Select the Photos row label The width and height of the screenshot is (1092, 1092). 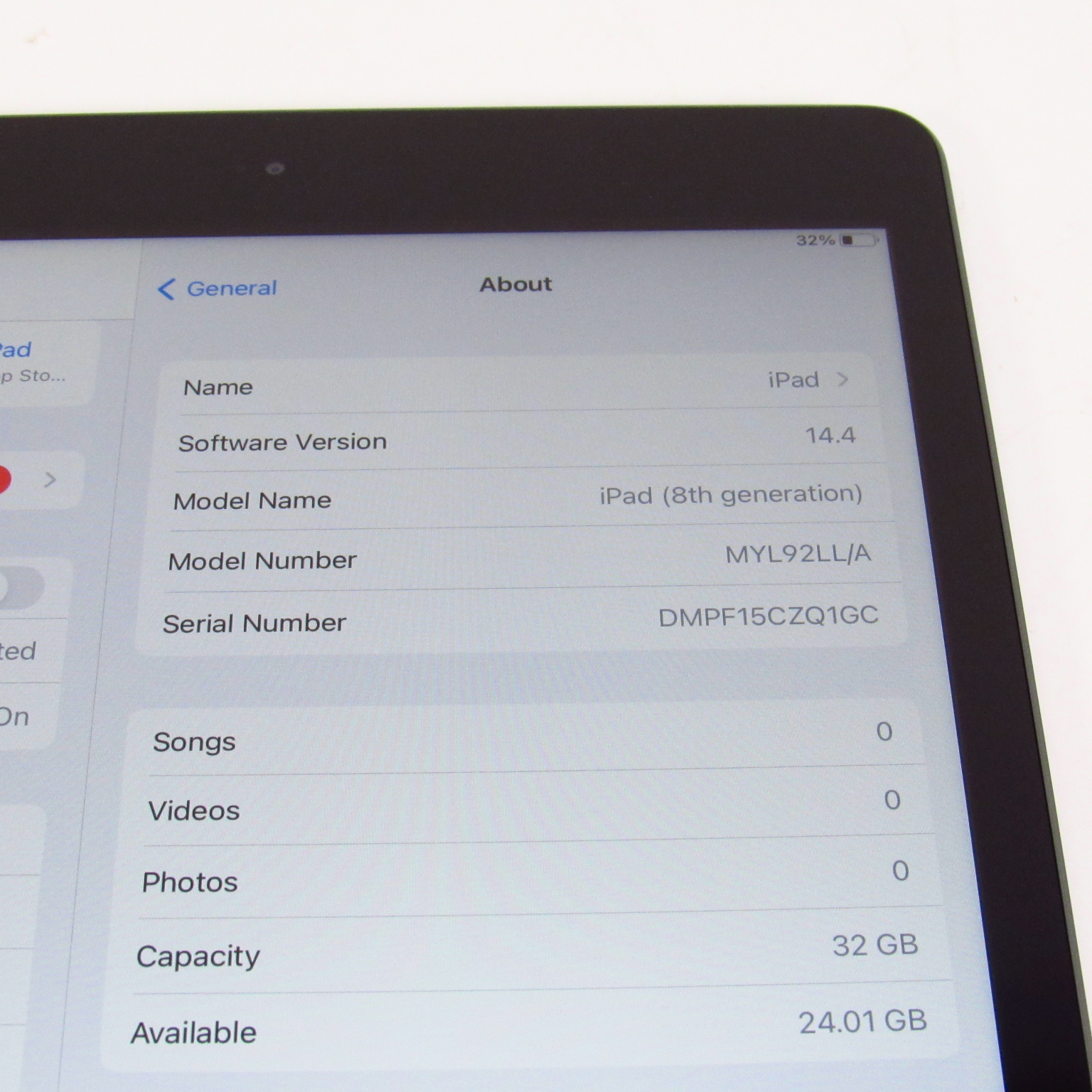(x=190, y=882)
